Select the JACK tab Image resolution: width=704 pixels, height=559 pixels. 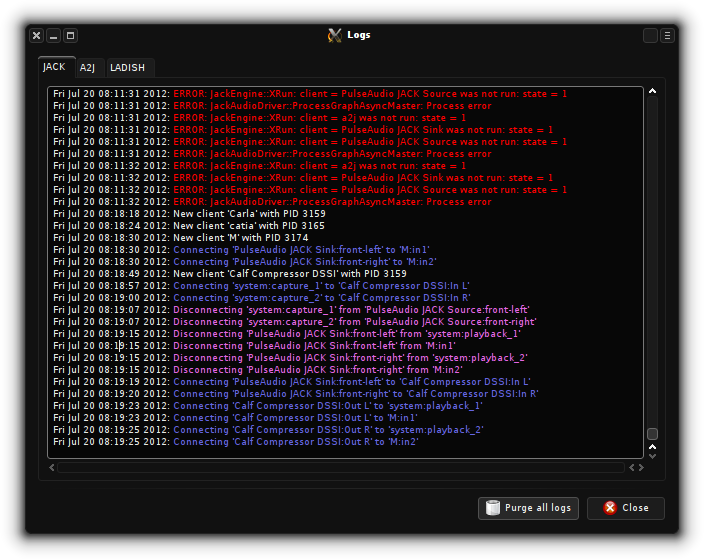54,67
